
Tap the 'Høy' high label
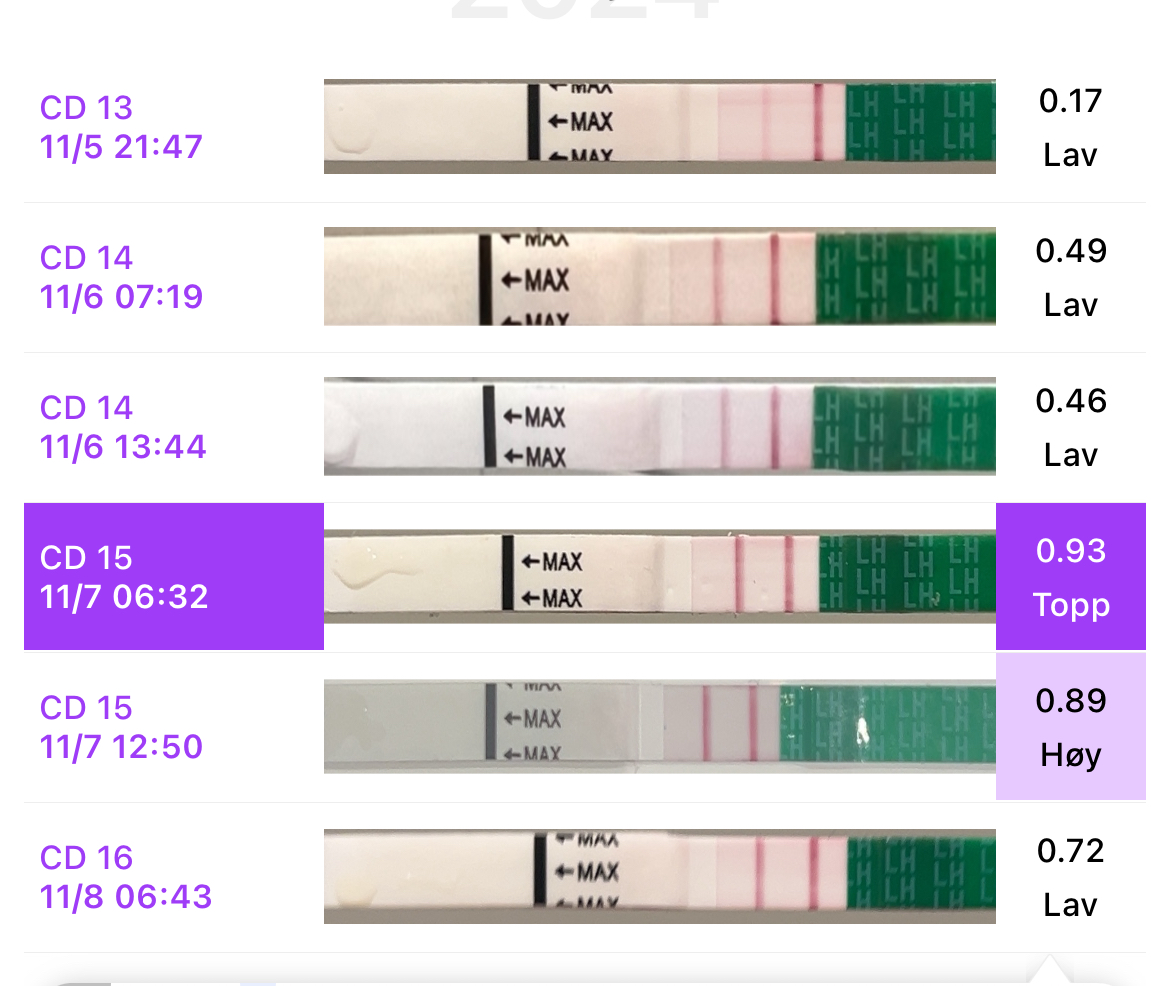tap(1071, 755)
